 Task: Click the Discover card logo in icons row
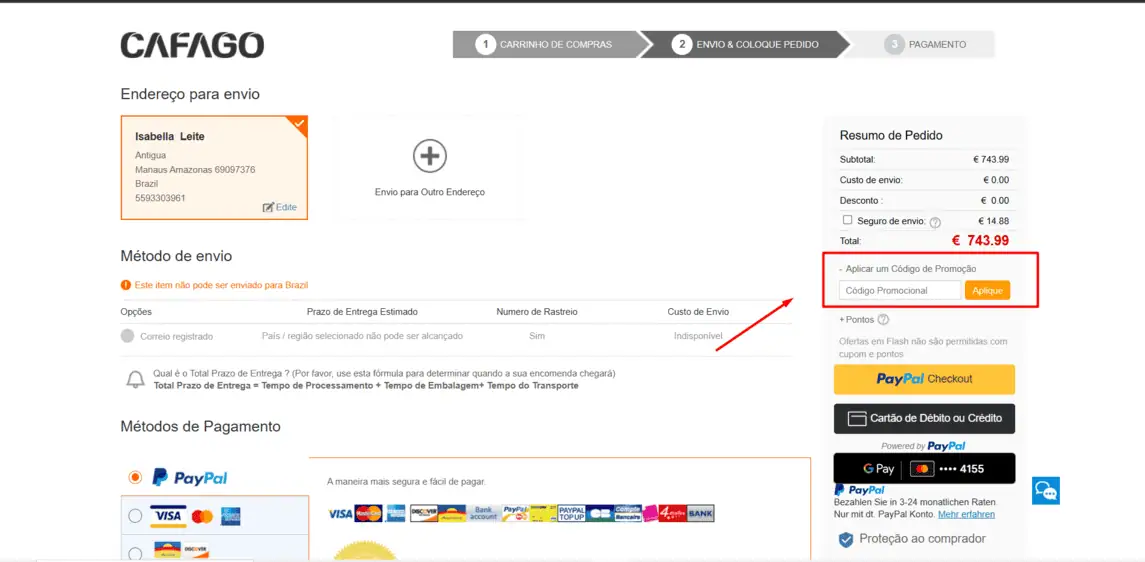point(423,513)
